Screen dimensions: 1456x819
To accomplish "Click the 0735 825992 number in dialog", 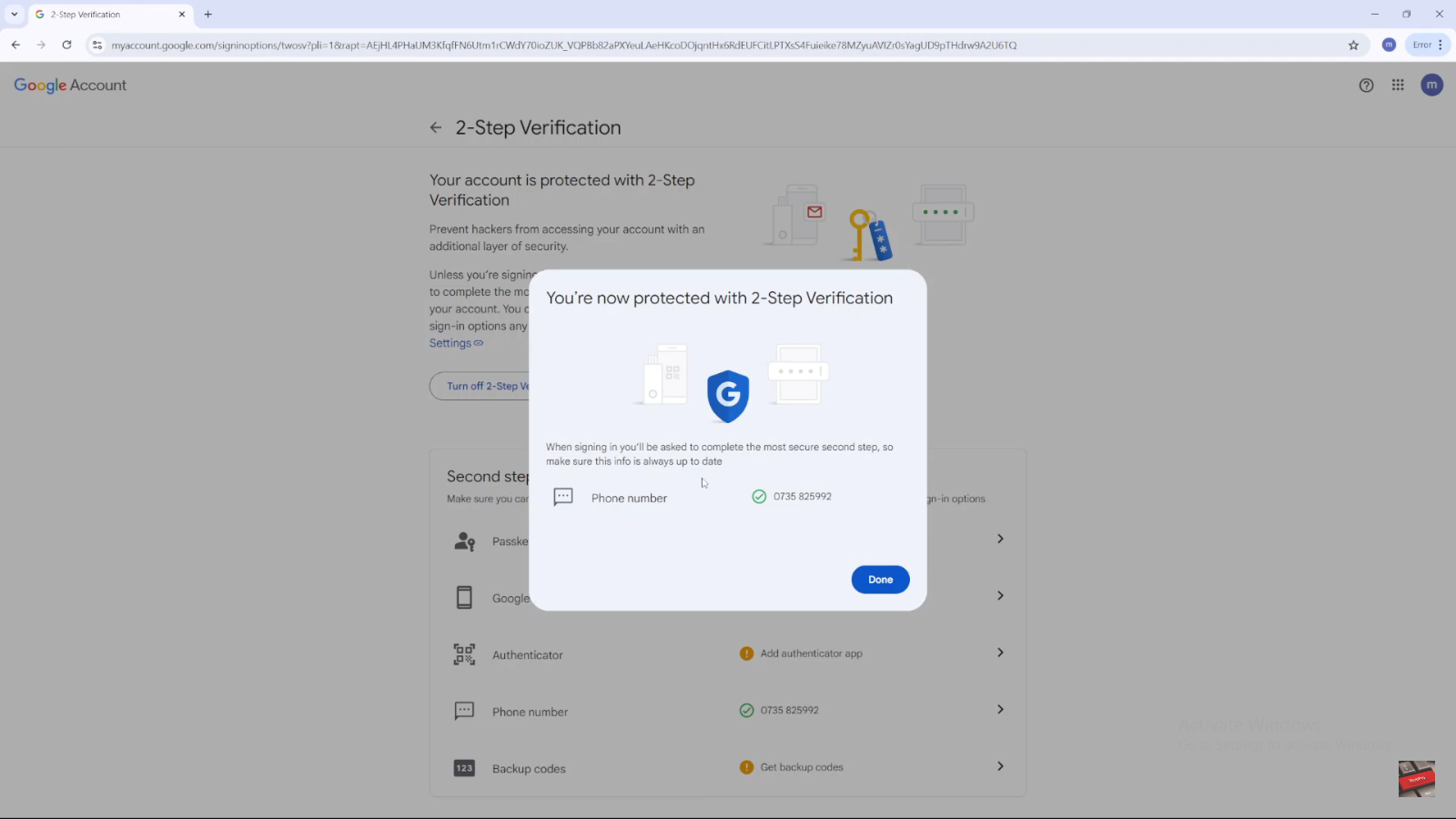I will 803,497.
